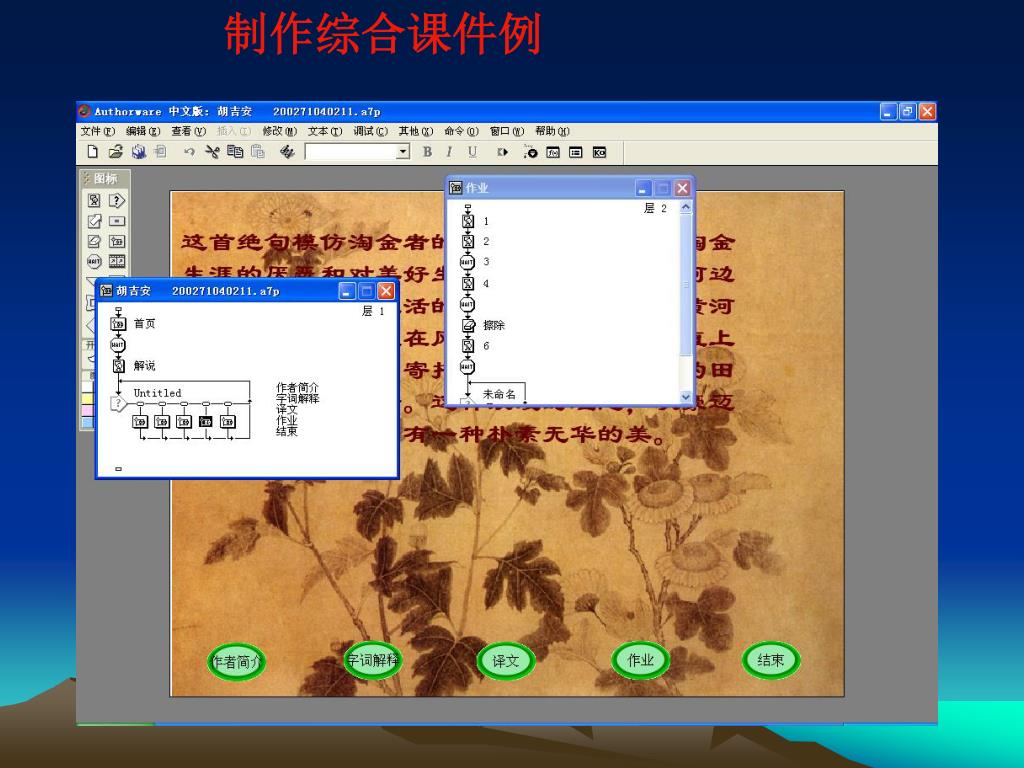Click the highlighted black map icon in flowline
Viewport: 1024px width, 768px height.
[x=206, y=422]
